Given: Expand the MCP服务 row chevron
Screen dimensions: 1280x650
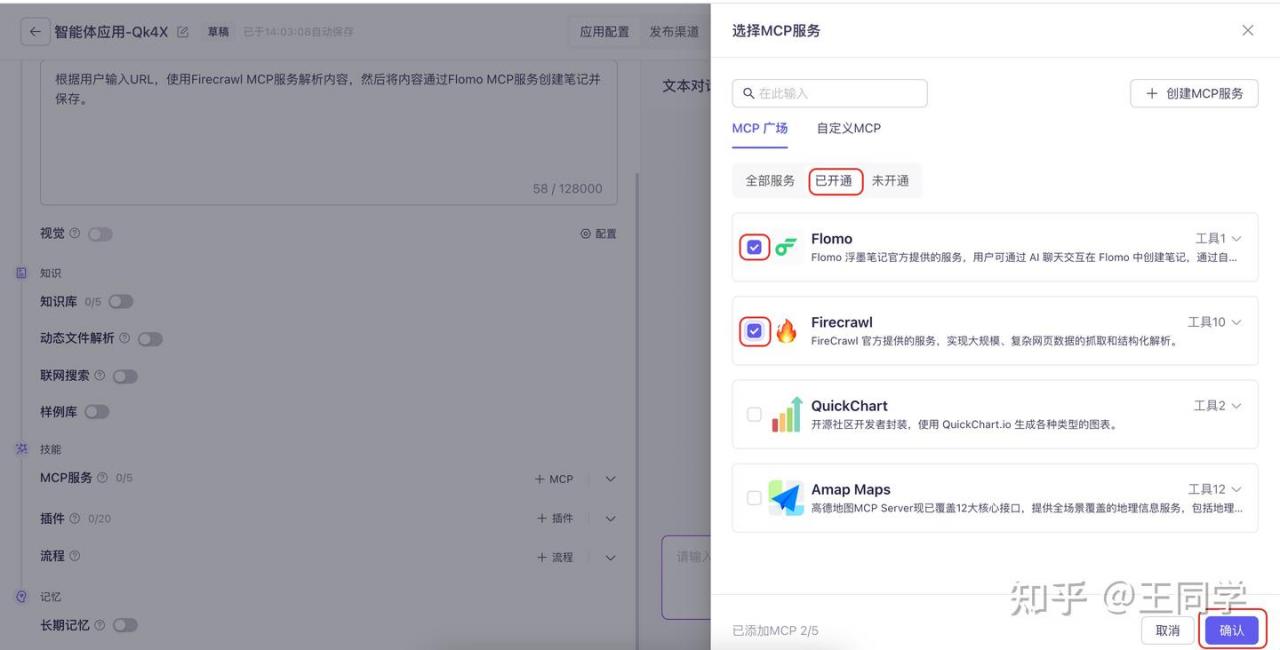Looking at the screenshot, I should [x=611, y=479].
